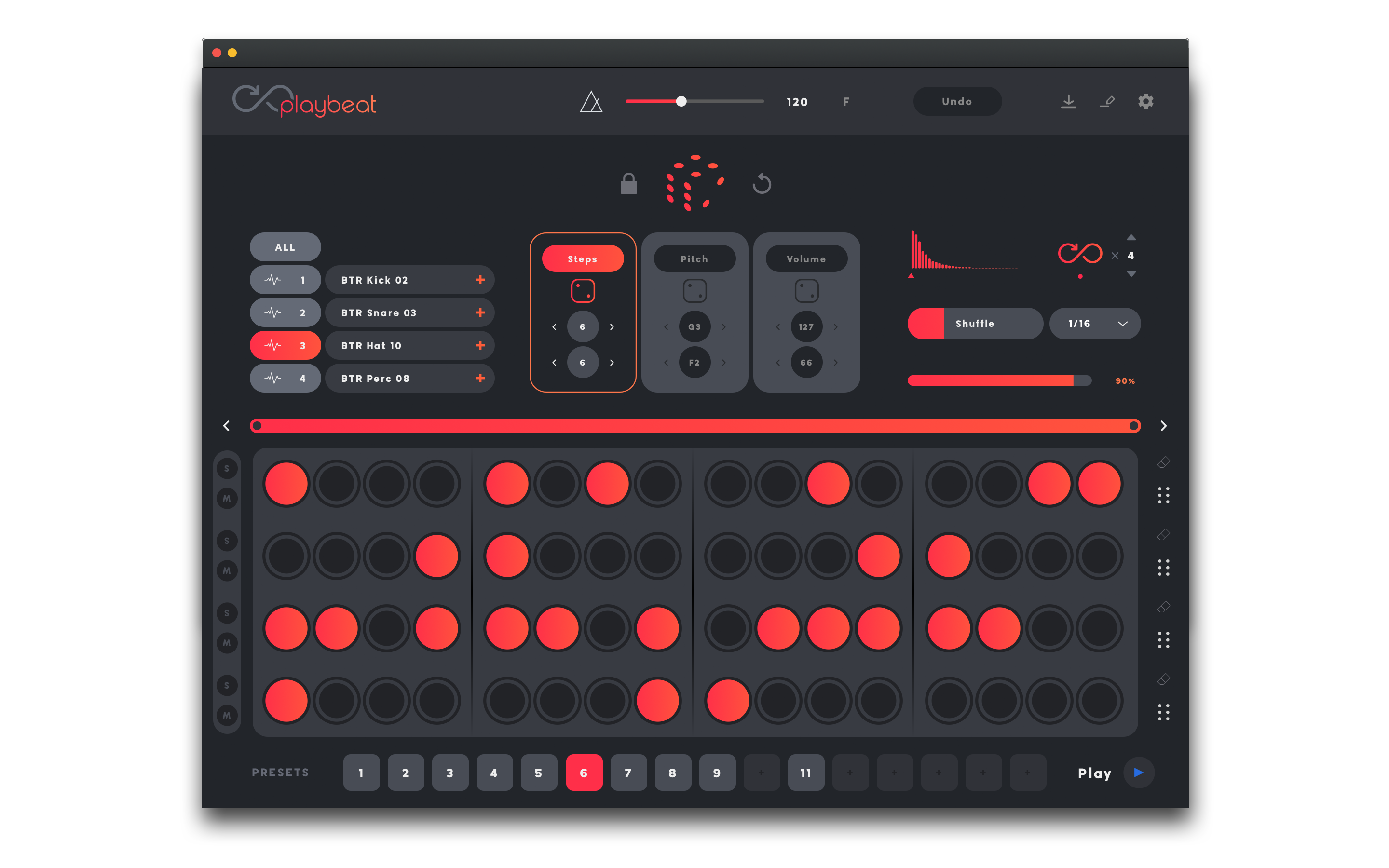Open the 1/16 rate dropdown
Screen dimensions: 1389x868
(x=1094, y=323)
